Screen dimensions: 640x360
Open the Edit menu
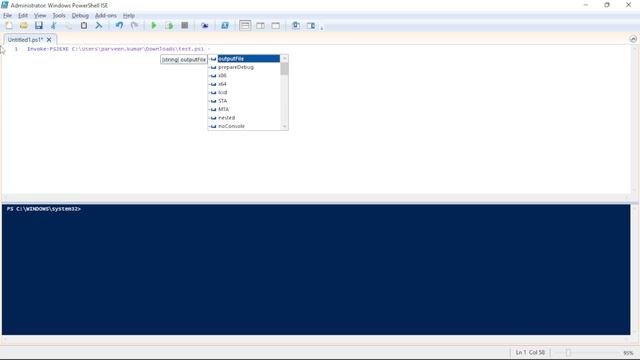point(23,16)
